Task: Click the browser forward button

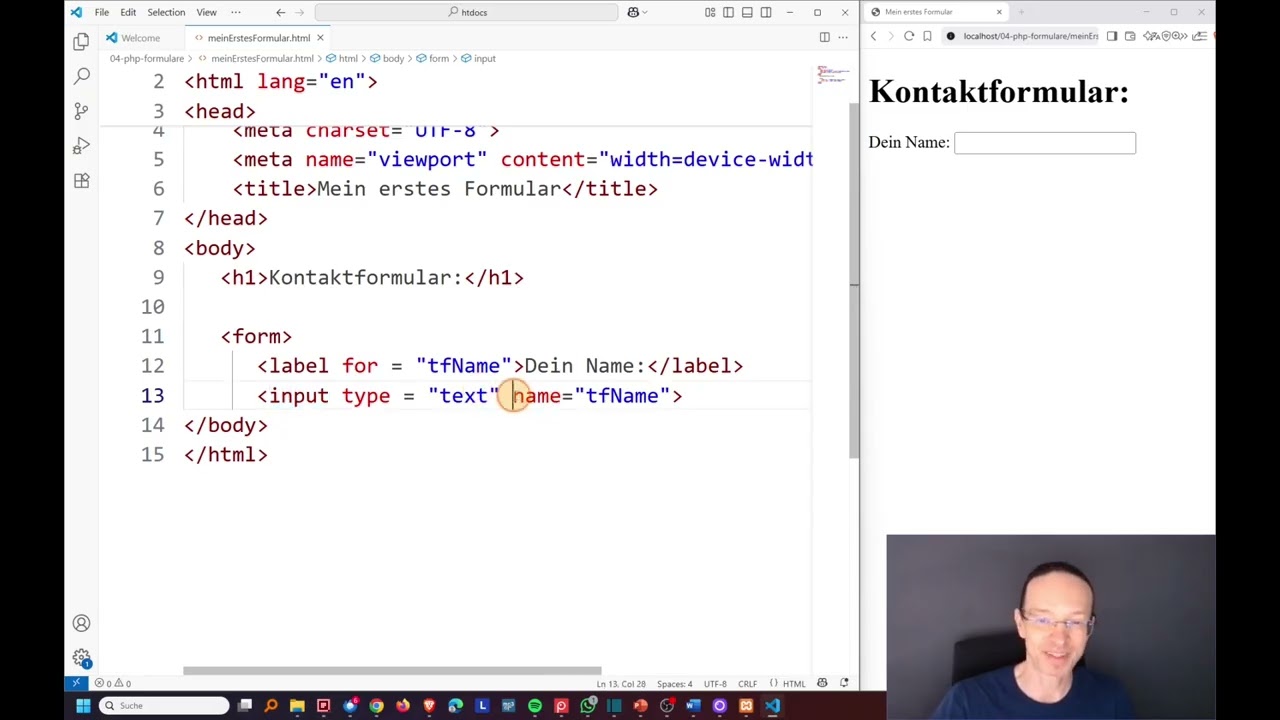Action: pyautogui.click(x=890, y=36)
